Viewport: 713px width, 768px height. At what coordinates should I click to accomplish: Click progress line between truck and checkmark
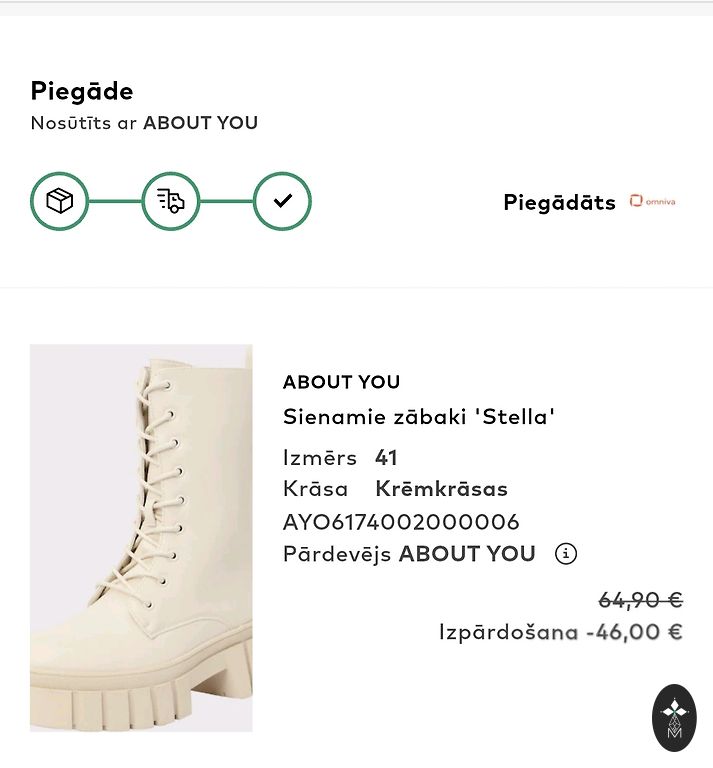click(226, 201)
